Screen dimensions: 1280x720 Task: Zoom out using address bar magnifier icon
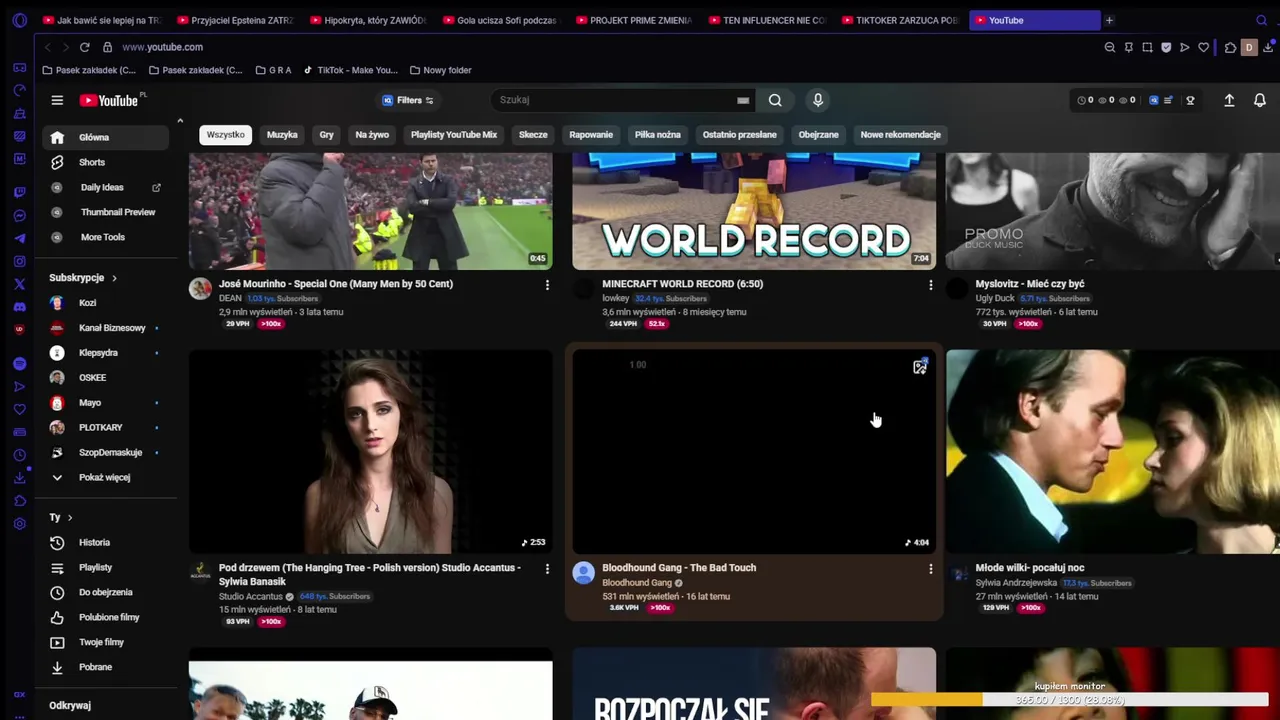(x=1109, y=47)
